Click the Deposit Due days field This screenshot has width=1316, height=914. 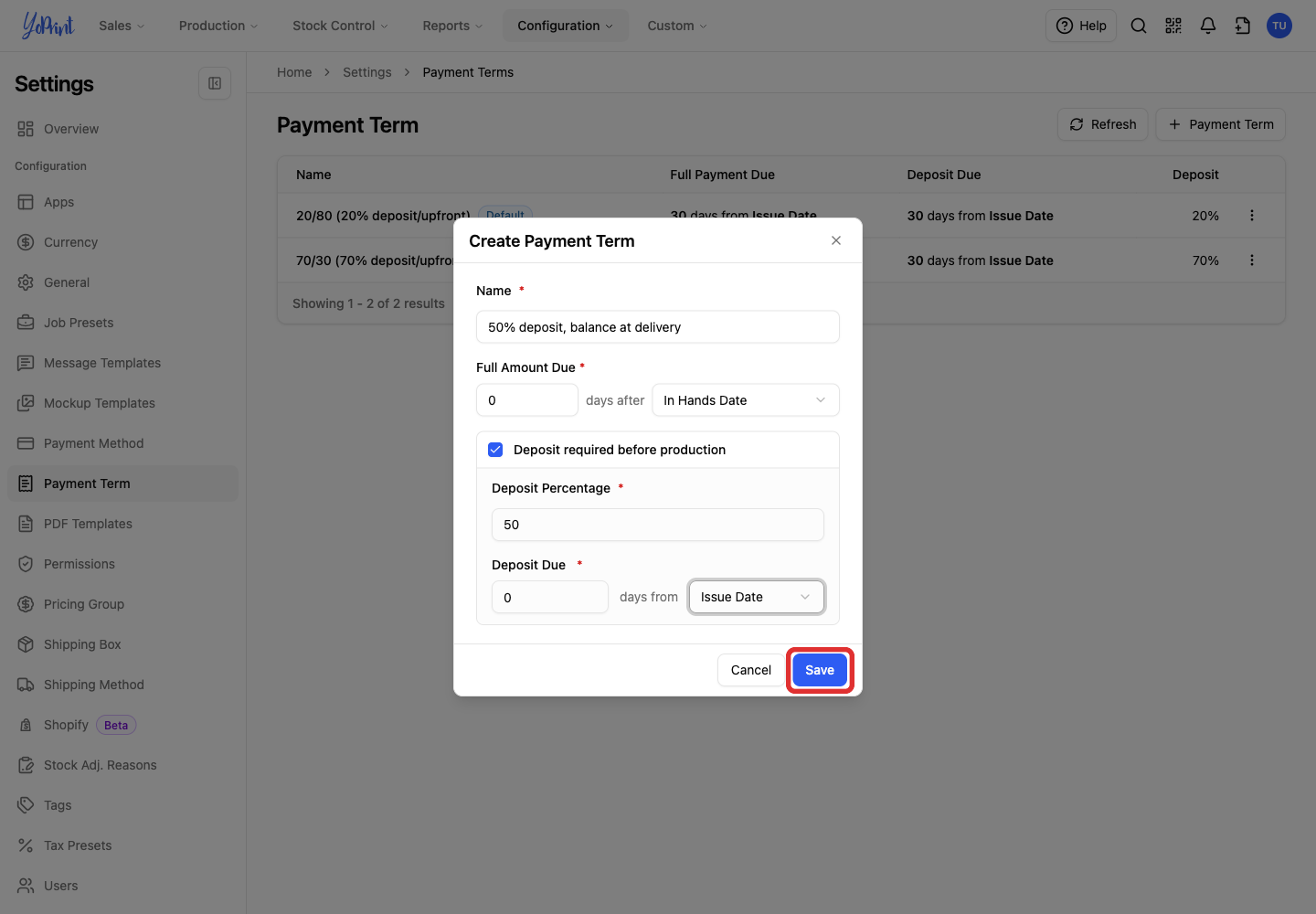550,597
